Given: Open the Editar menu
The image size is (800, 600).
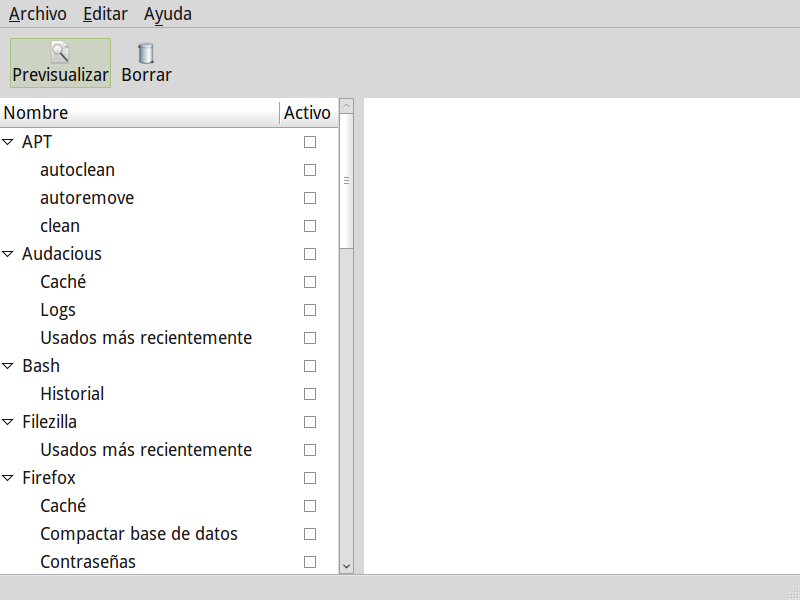Looking at the screenshot, I should 105,14.
